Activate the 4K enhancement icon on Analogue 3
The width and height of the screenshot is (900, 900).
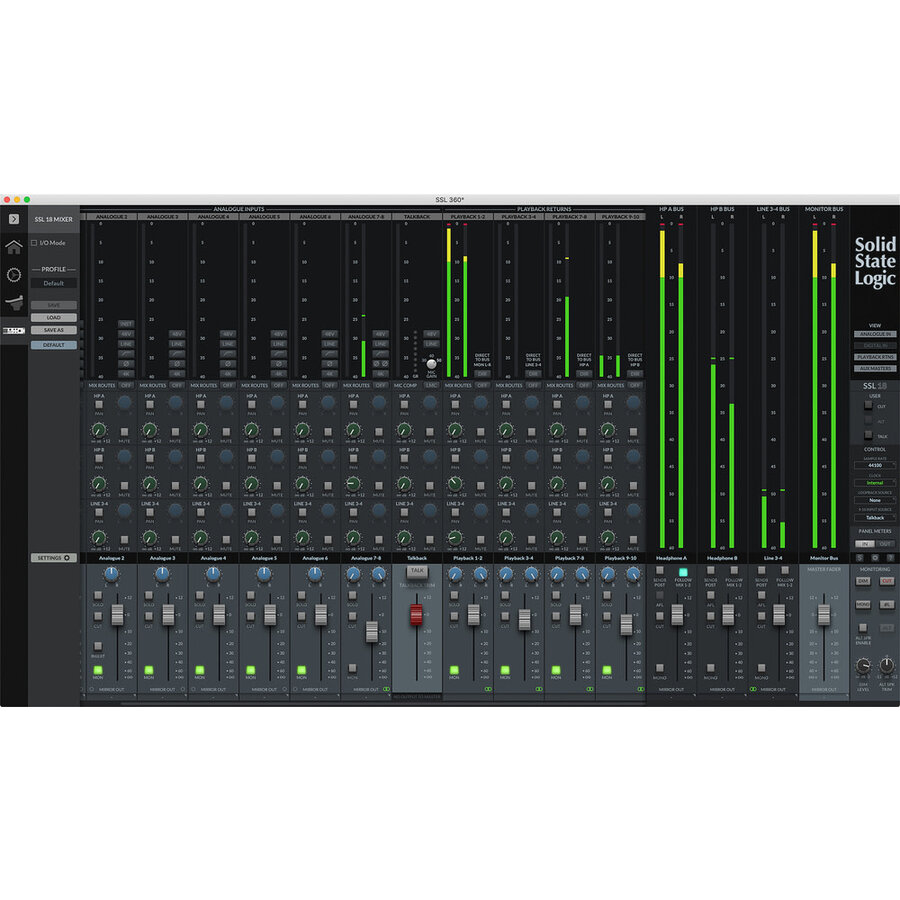click(x=177, y=373)
